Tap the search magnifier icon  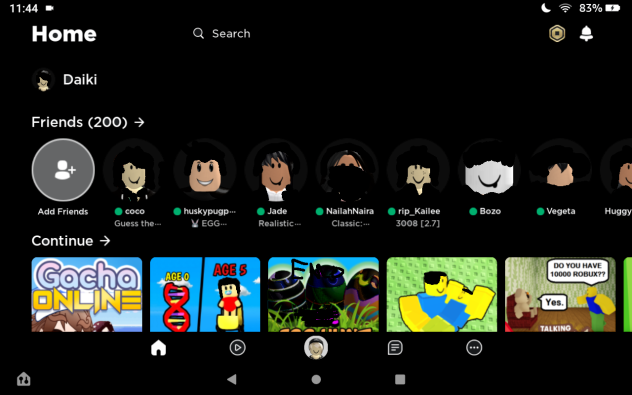(198, 33)
